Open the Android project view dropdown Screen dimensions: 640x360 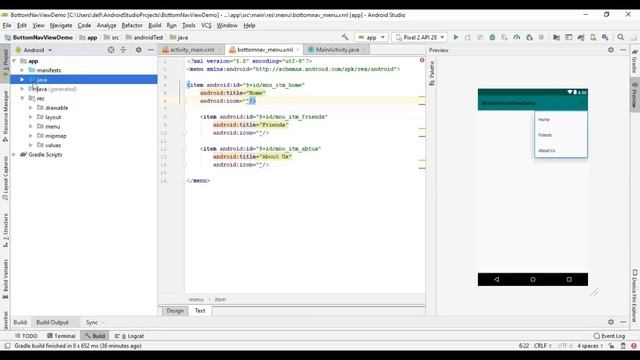(x=34, y=50)
